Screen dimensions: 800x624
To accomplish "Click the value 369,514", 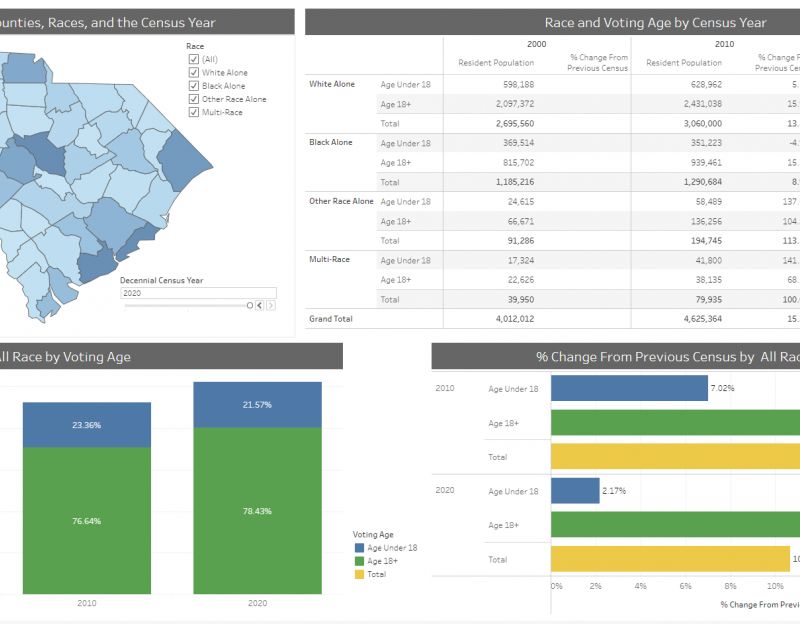I will coord(518,143).
